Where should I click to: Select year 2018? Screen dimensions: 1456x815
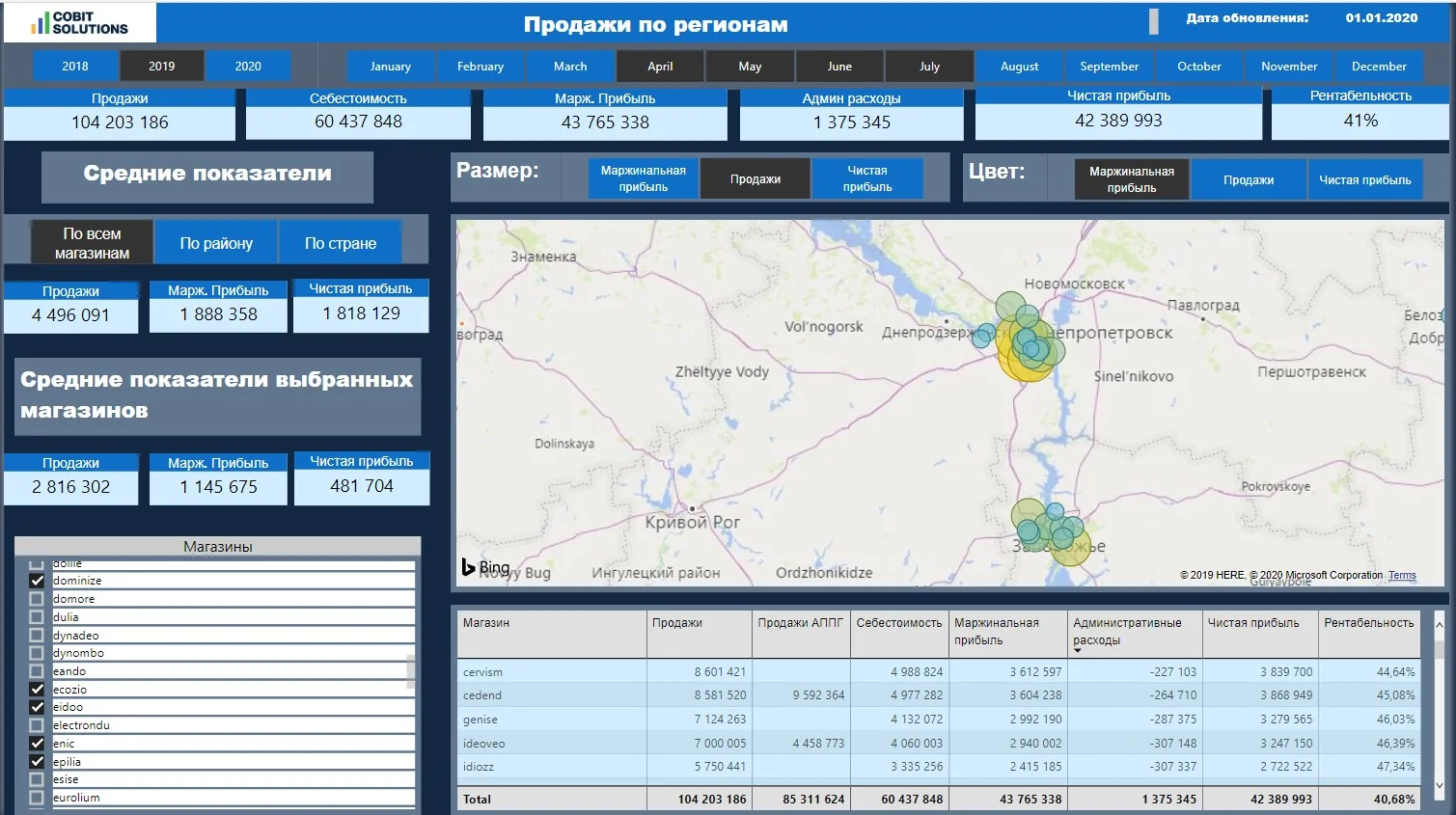tap(75, 66)
